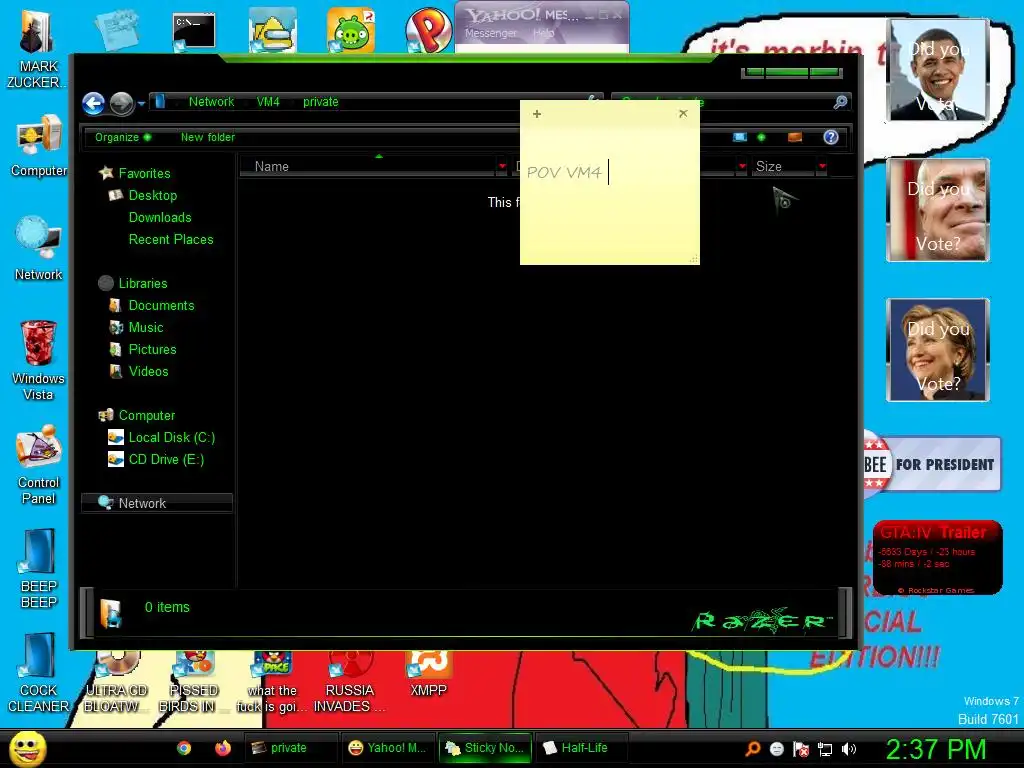Select the Computer desktop icon
Viewport: 1024px width, 768px height.
[x=39, y=146]
